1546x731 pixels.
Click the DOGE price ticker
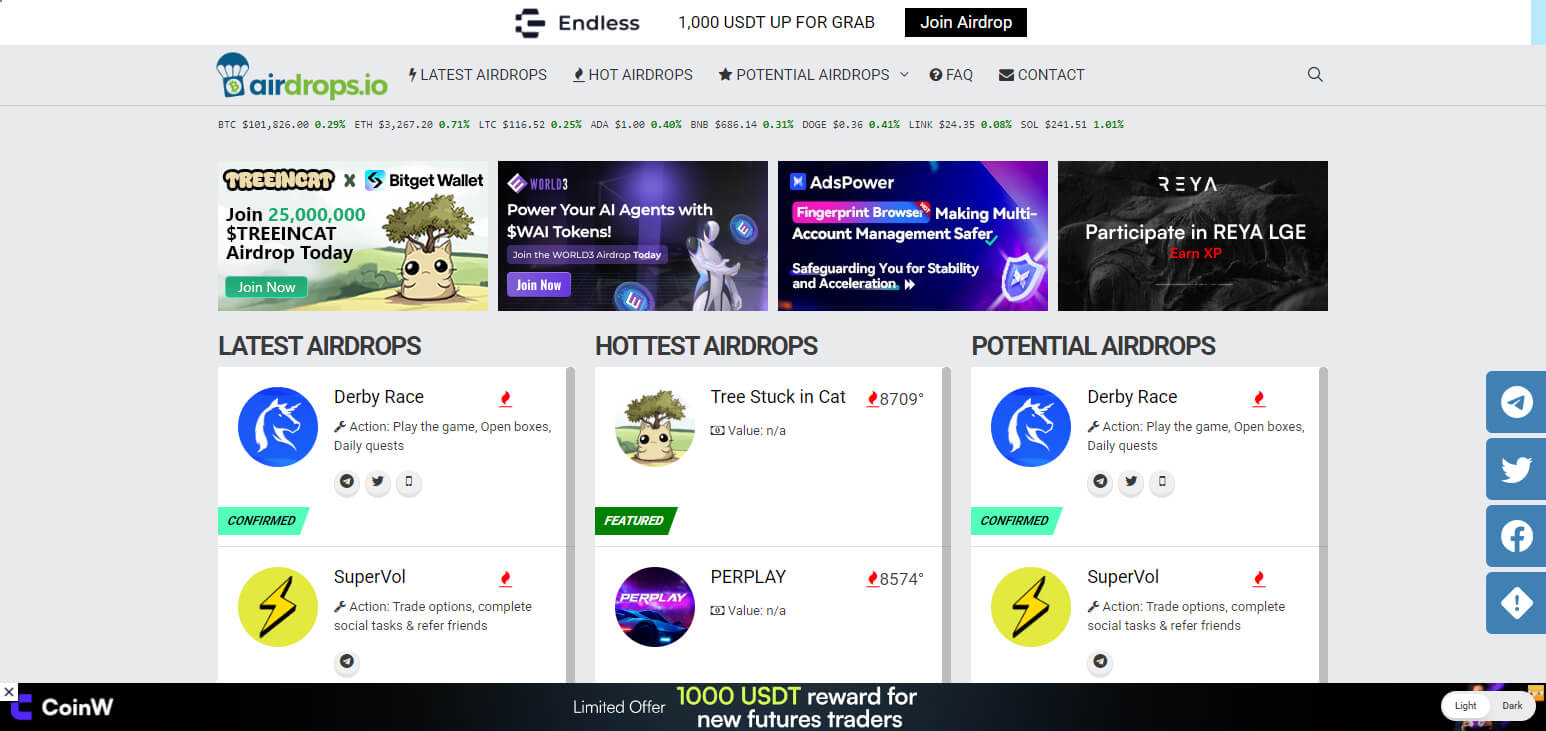(x=851, y=125)
